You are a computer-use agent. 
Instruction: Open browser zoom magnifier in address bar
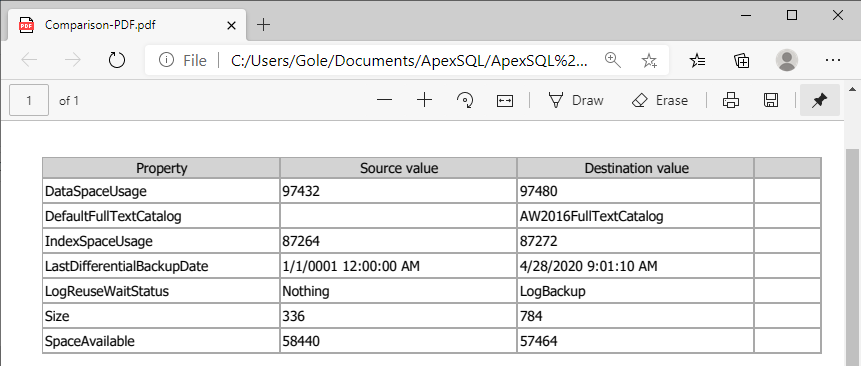click(612, 60)
